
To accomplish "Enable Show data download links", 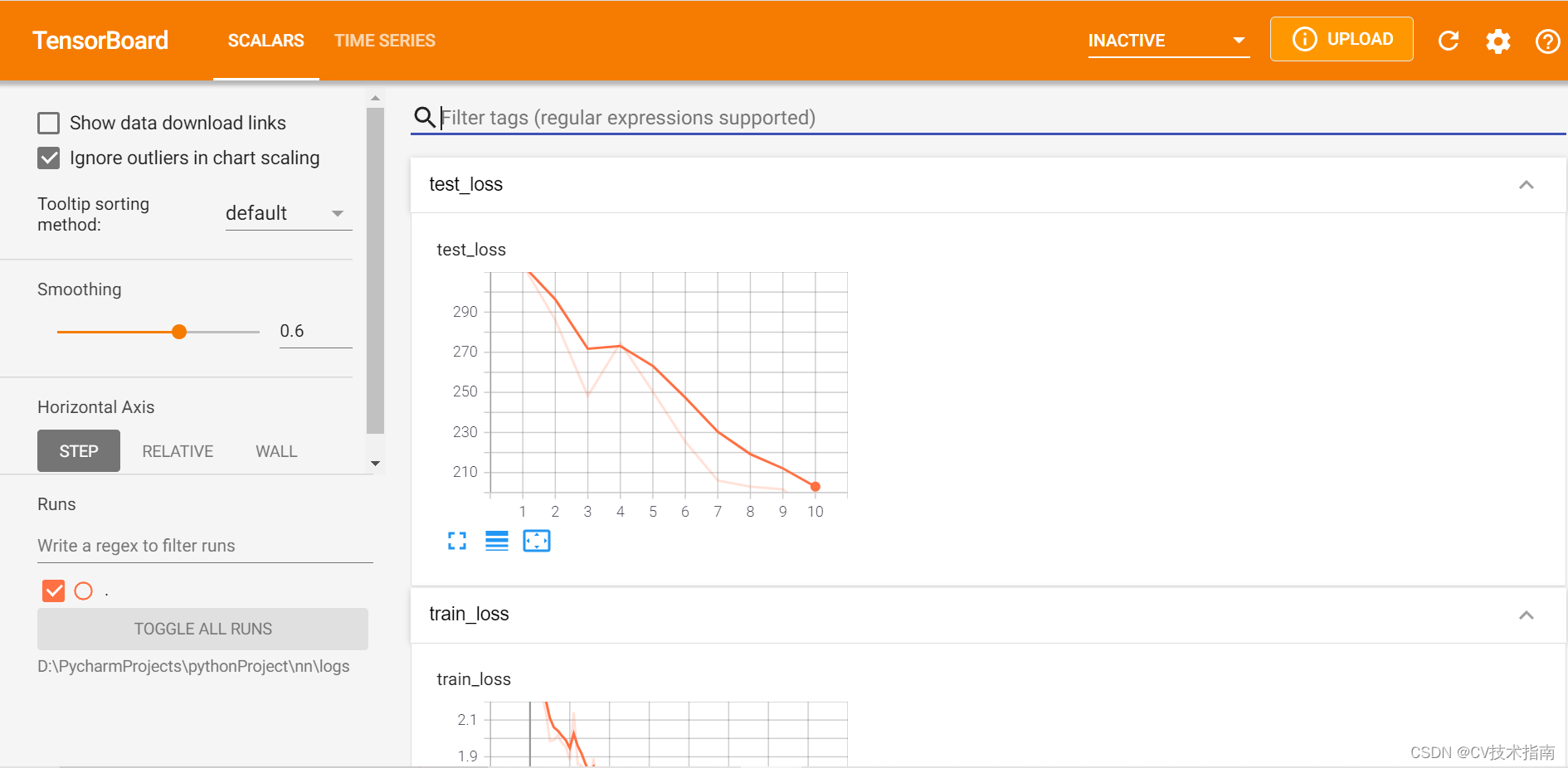I will (x=49, y=122).
